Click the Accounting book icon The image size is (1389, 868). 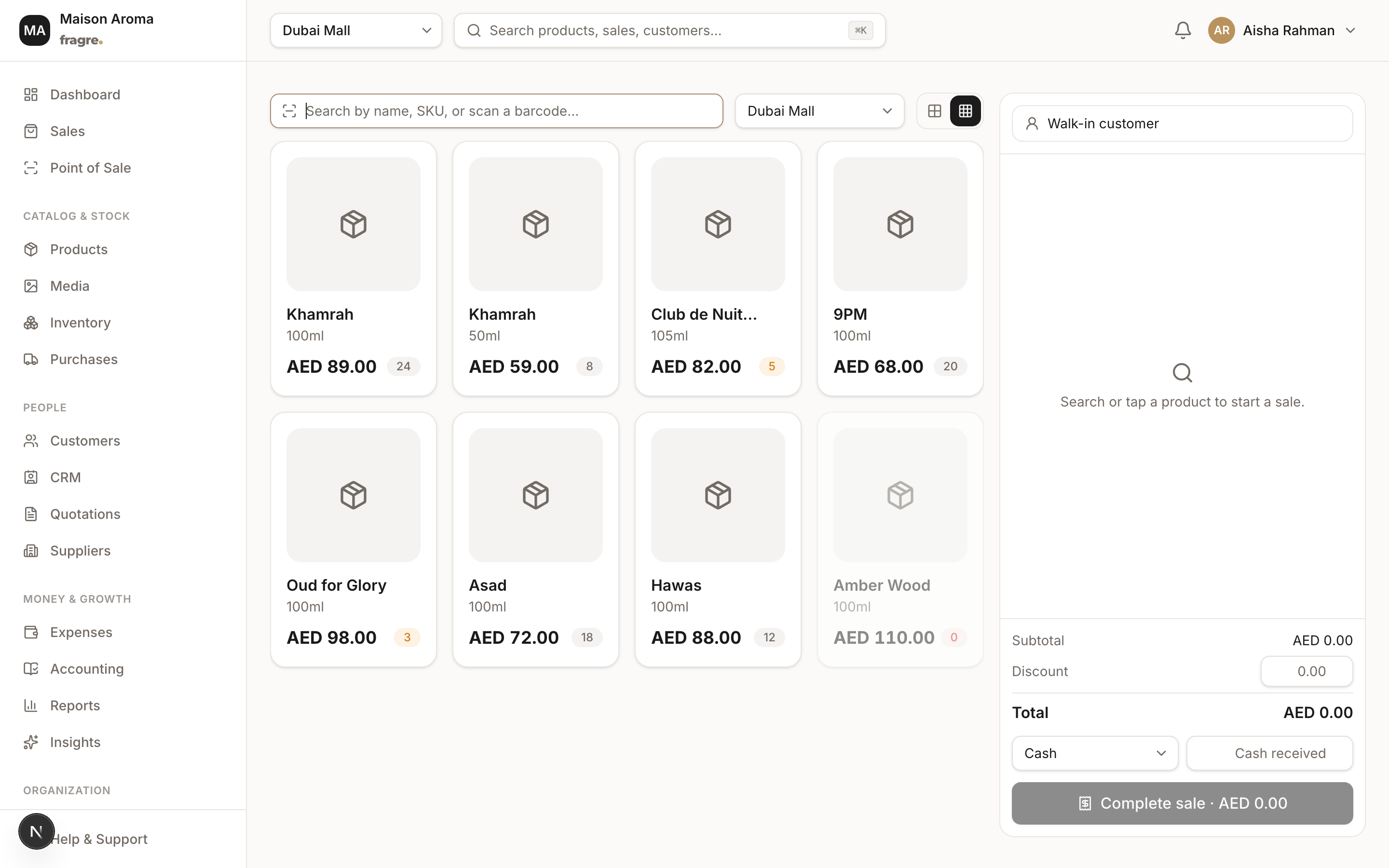tap(31, 669)
